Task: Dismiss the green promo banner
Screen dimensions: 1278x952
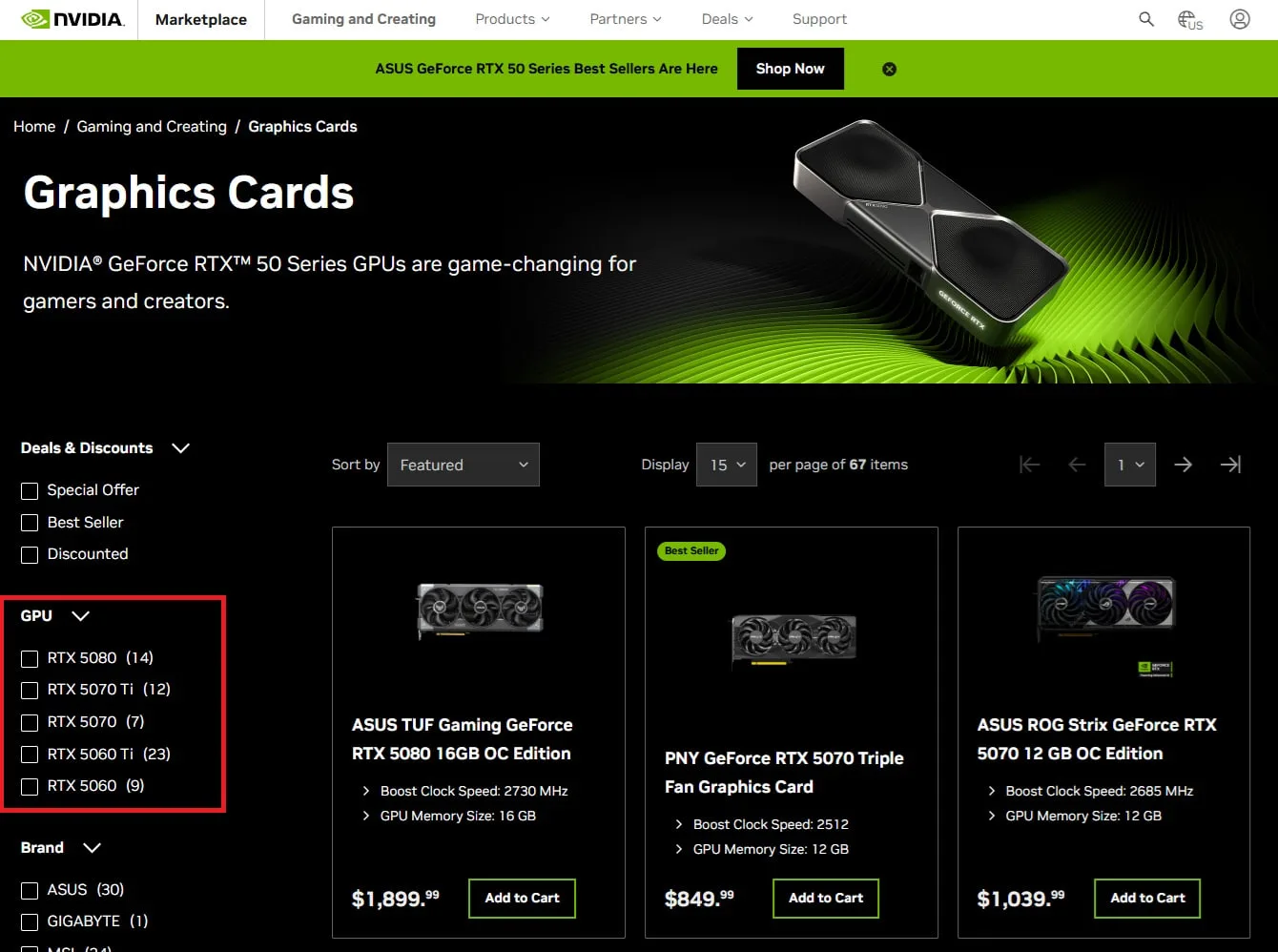Action: (x=889, y=69)
